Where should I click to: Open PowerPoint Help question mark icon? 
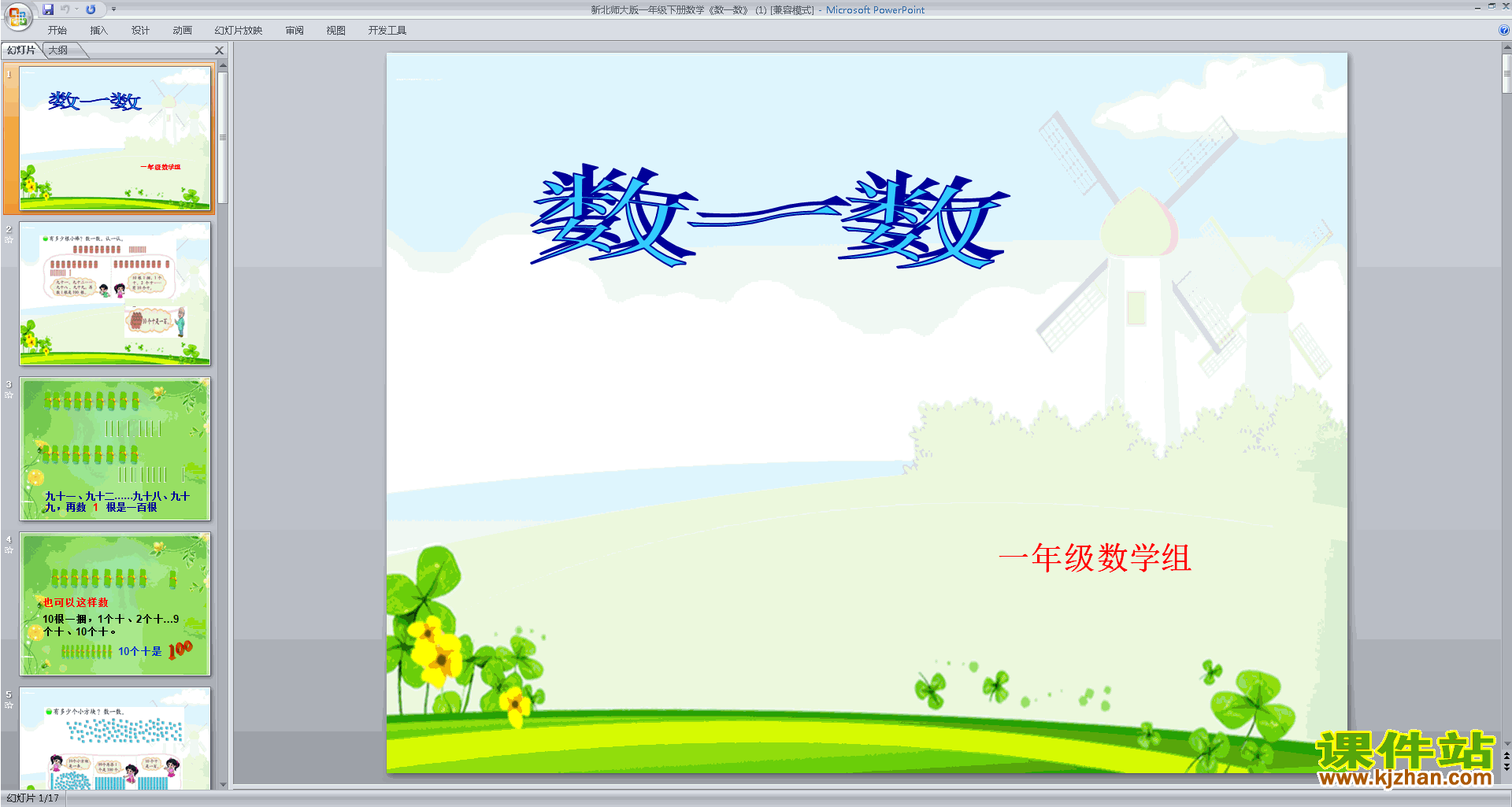coord(1503,31)
